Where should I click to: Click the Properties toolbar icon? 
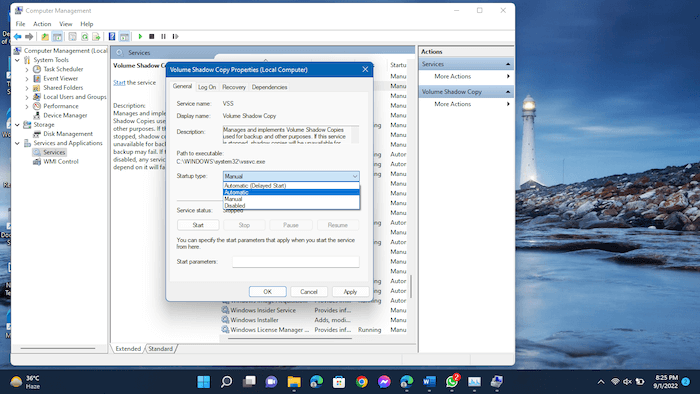(x=72, y=37)
